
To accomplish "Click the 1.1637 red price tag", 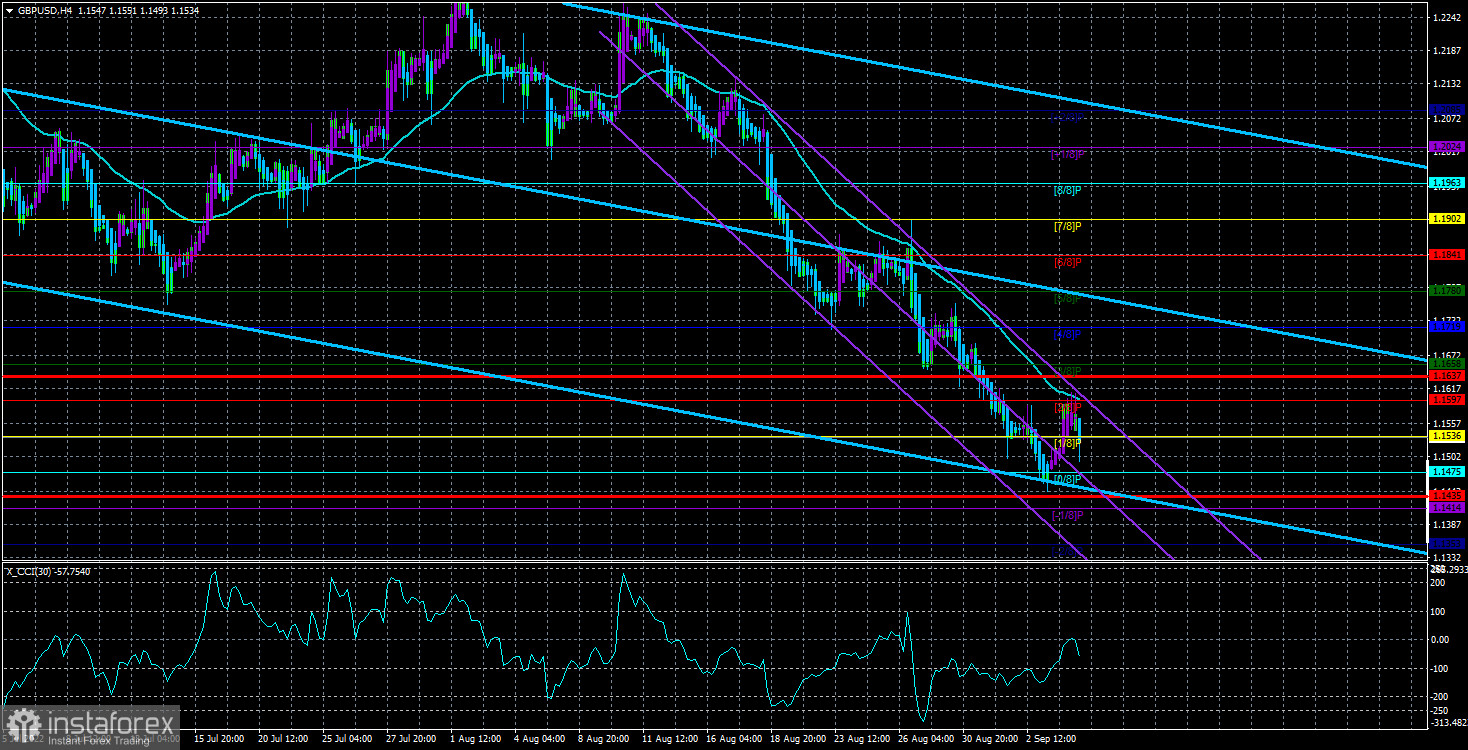I will tap(1447, 376).
